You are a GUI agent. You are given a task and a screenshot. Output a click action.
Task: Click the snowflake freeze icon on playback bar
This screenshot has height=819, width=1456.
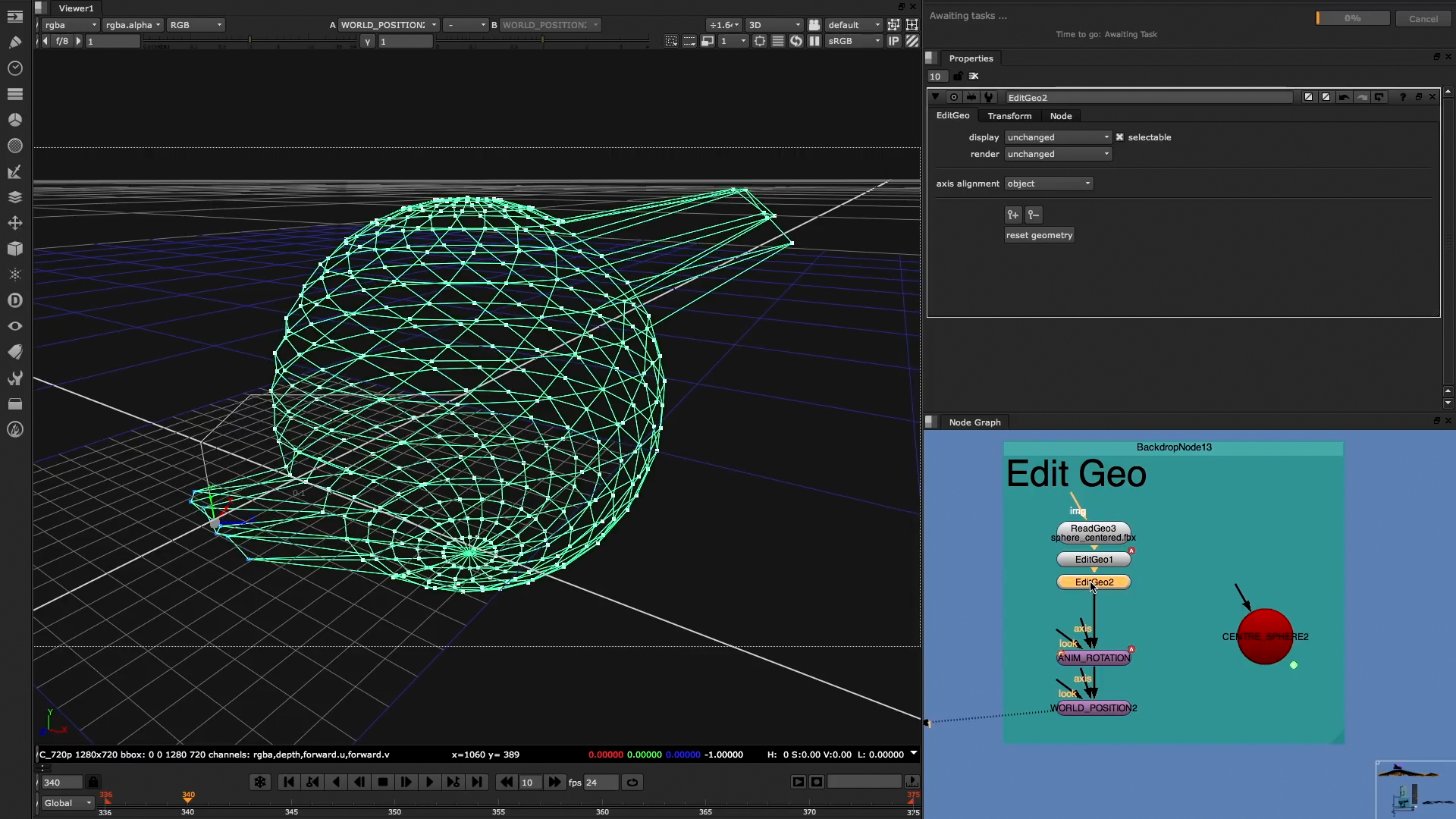click(260, 782)
